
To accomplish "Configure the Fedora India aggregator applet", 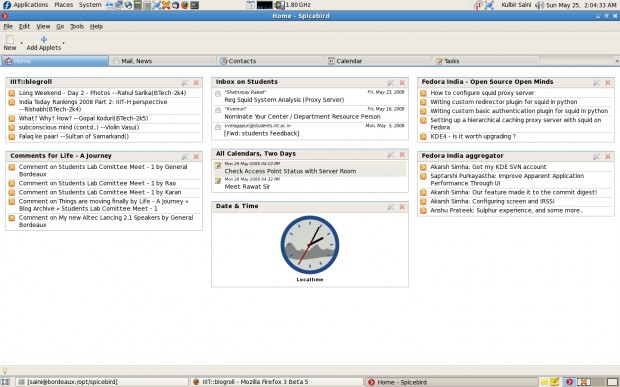I will (596, 157).
